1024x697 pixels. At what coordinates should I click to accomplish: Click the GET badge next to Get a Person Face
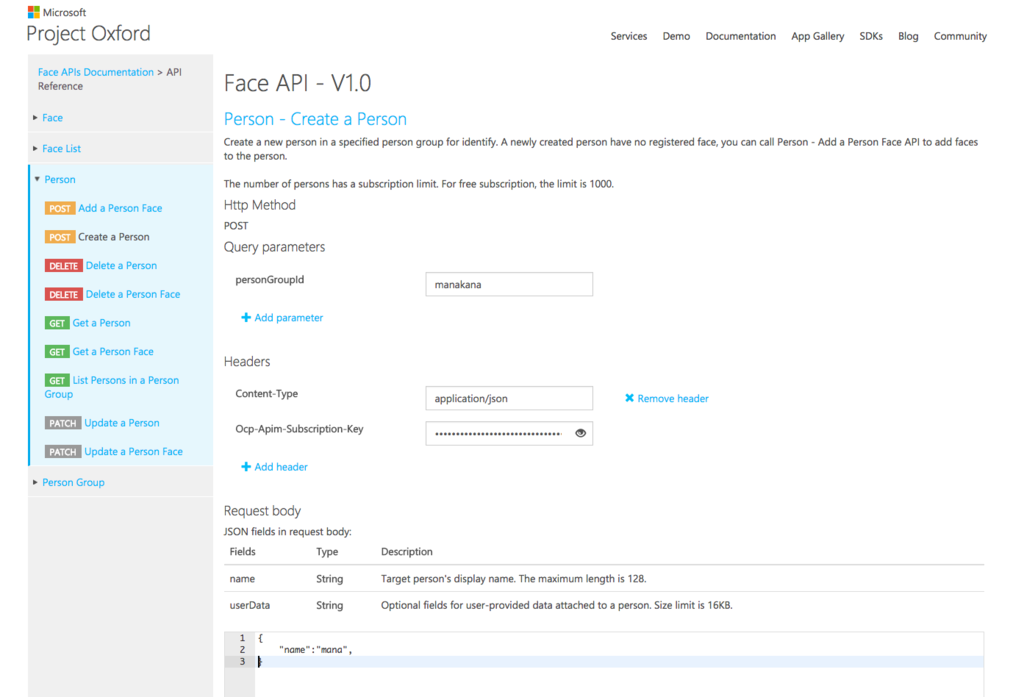click(x=57, y=352)
